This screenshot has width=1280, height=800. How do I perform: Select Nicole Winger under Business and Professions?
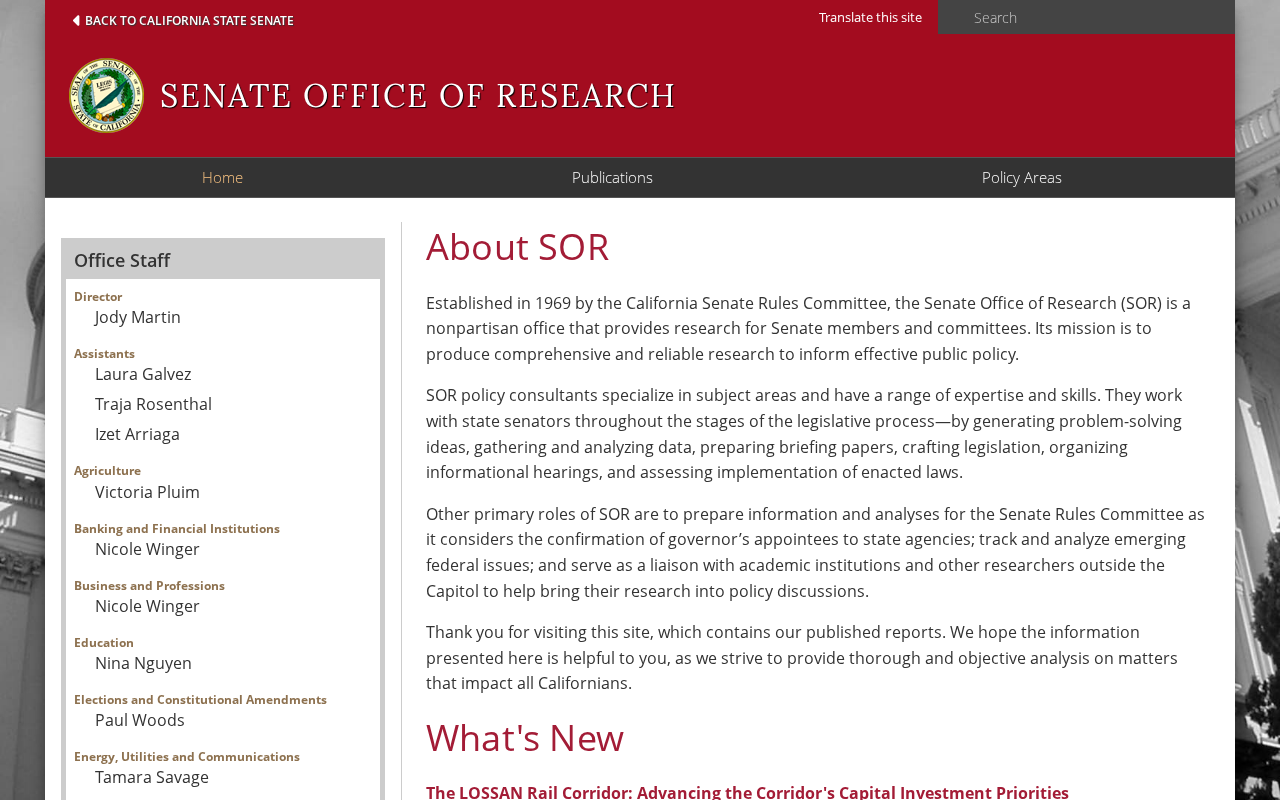[x=147, y=606]
